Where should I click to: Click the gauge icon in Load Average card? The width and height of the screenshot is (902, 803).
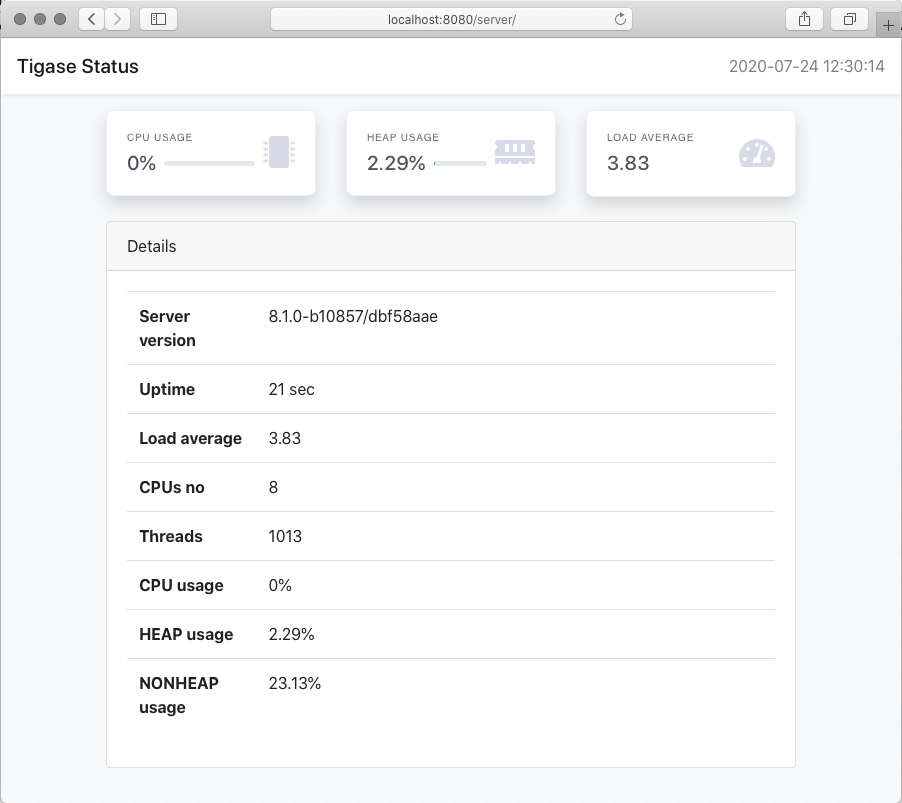(x=756, y=153)
